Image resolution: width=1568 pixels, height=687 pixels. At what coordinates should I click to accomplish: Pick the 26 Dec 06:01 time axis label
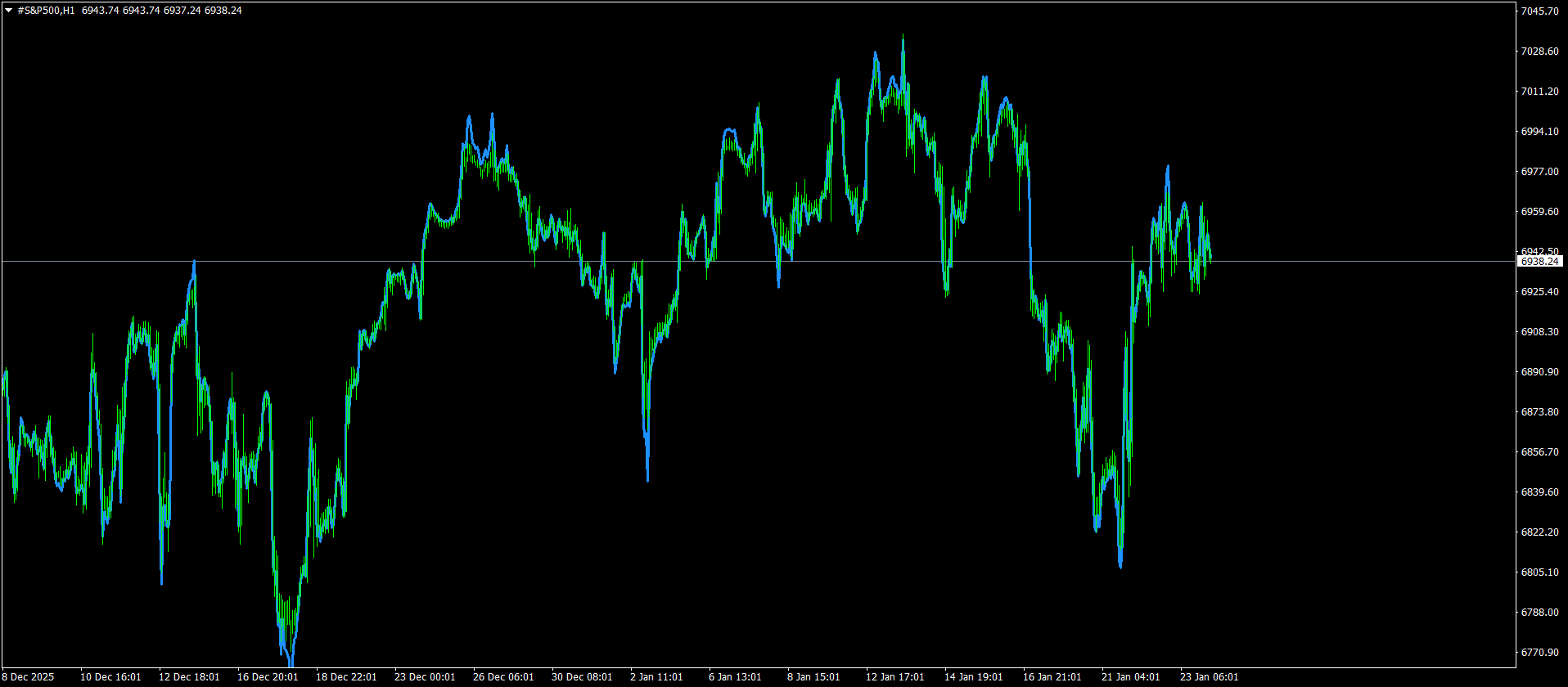[503, 677]
